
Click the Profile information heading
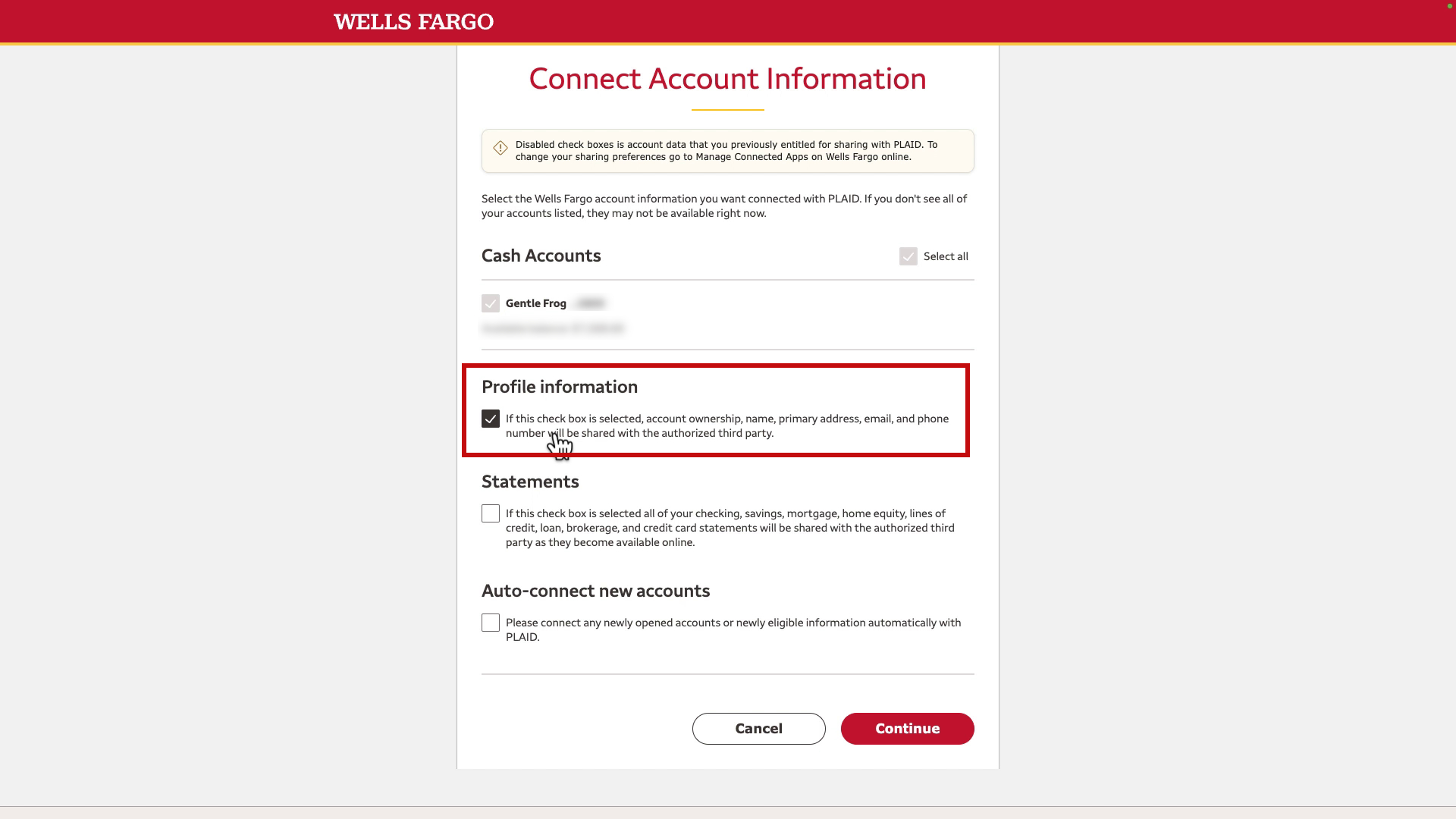560,387
